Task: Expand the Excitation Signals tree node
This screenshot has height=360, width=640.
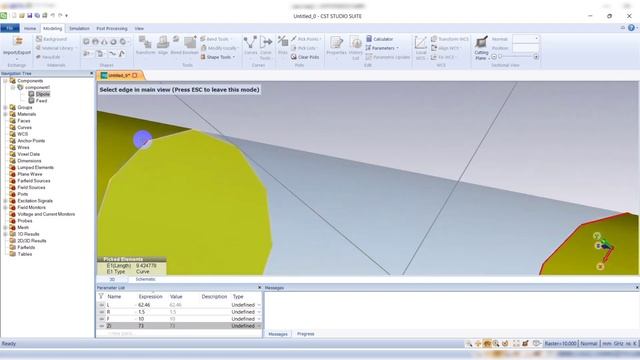Action: coord(5,201)
